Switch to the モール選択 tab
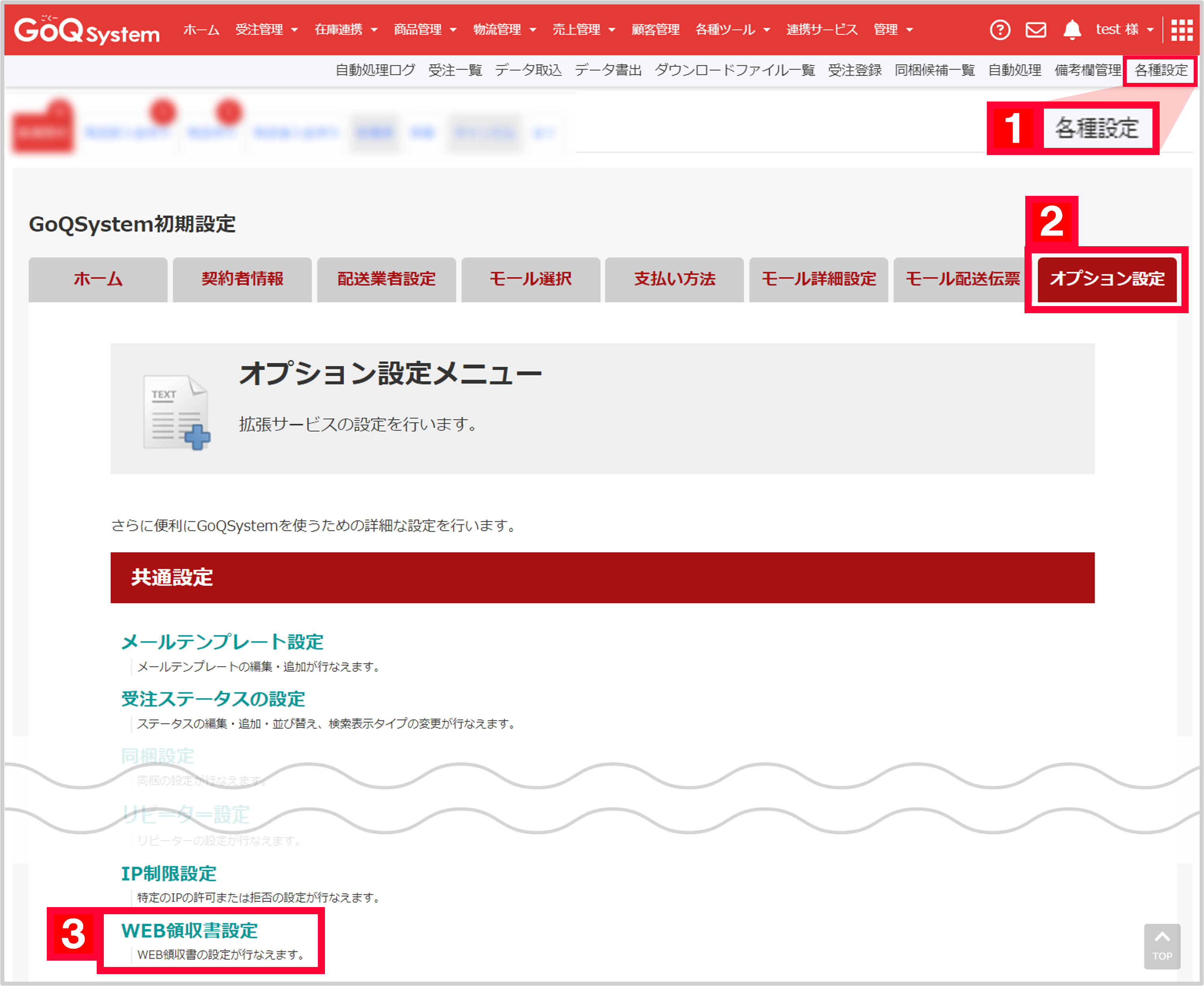The width and height of the screenshot is (1204, 986). point(530,280)
